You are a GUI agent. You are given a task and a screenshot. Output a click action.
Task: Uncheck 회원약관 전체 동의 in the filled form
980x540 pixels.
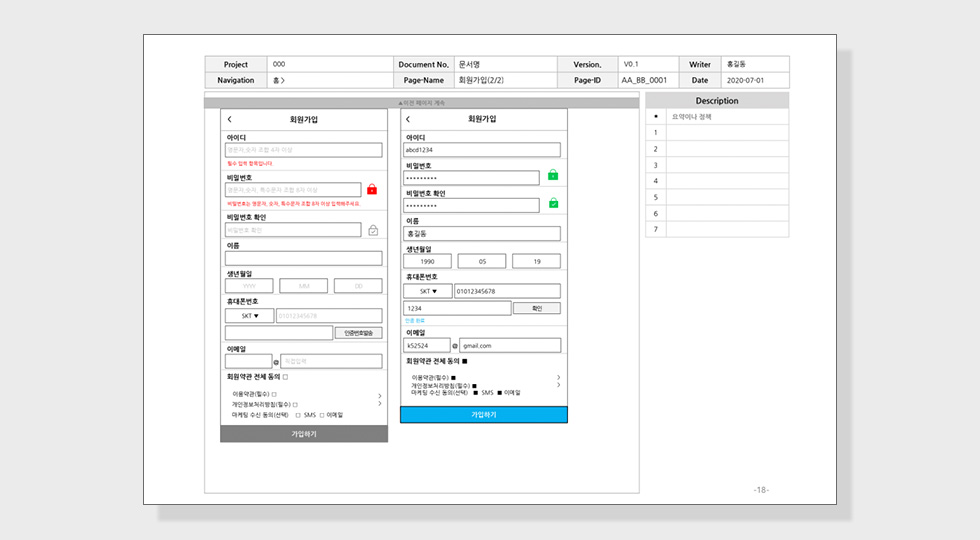coord(464,361)
